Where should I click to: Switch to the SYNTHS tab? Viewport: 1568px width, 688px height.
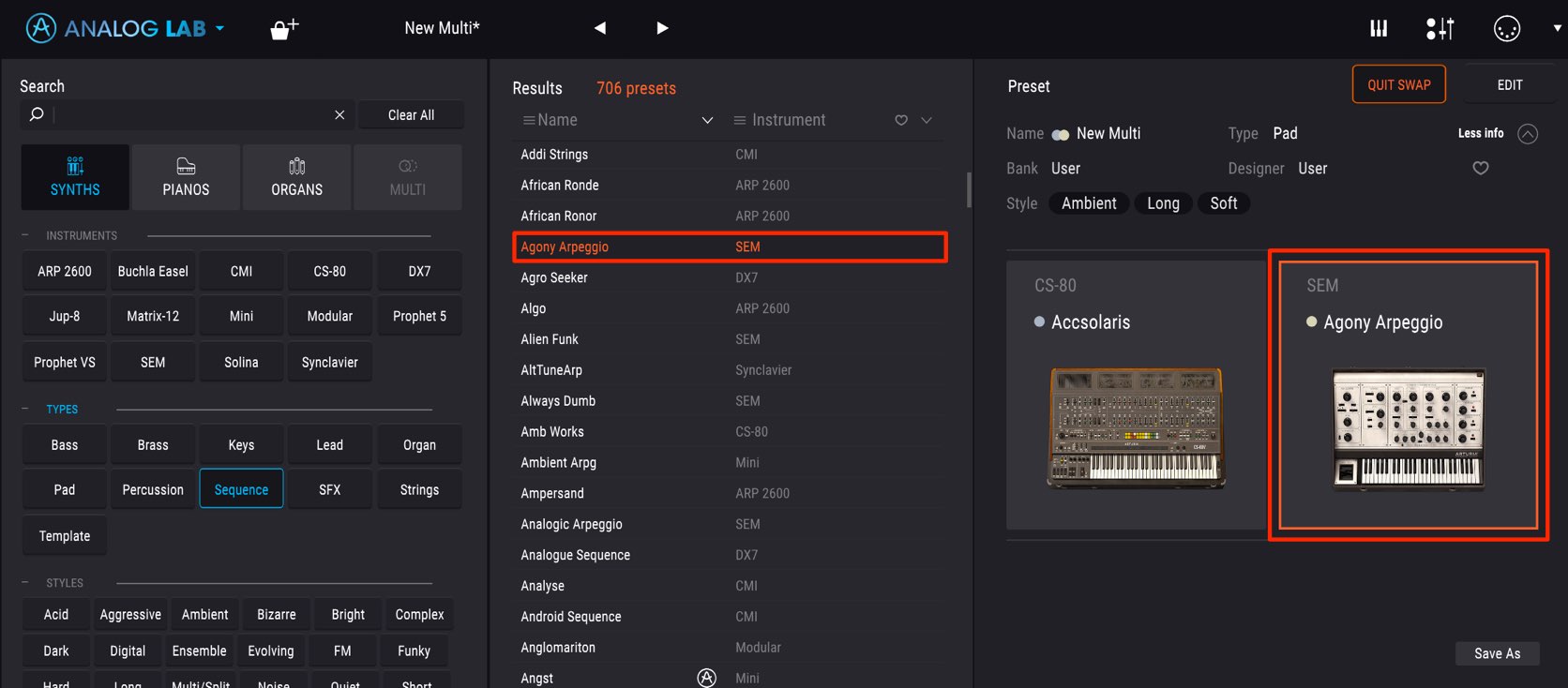pyautogui.click(x=75, y=177)
